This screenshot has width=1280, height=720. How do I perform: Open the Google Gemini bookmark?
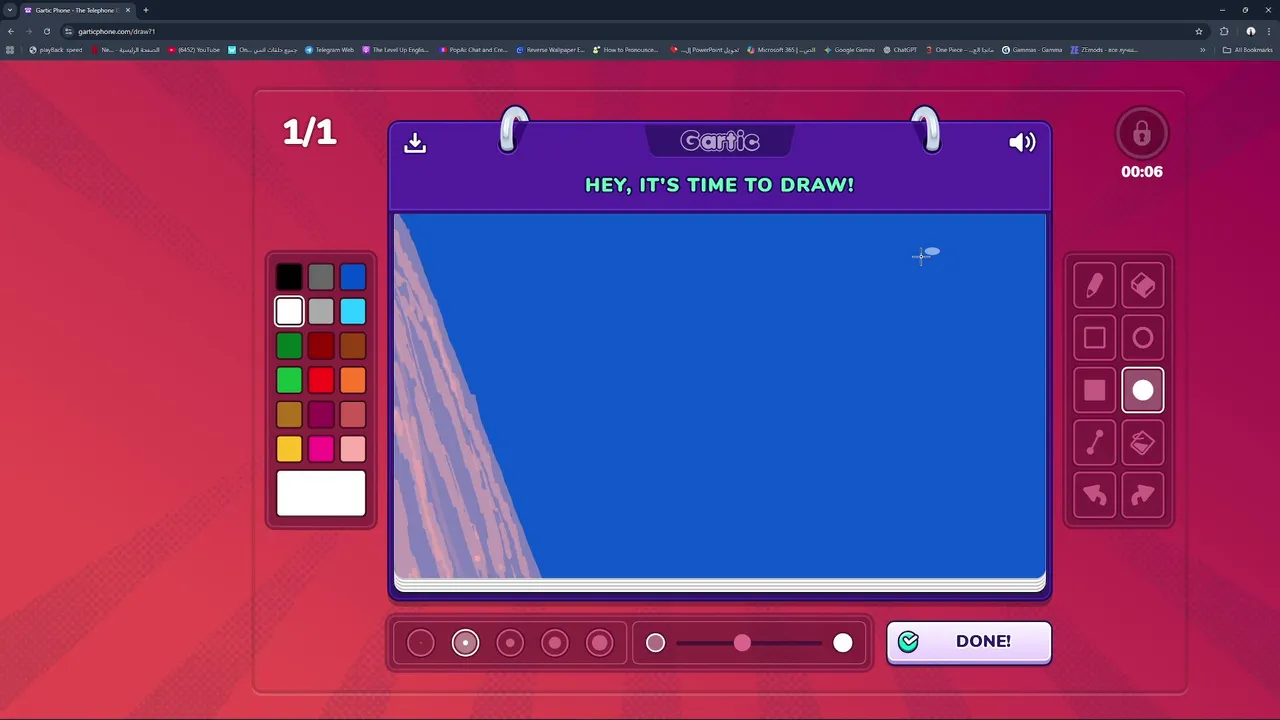pyautogui.click(x=849, y=50)
